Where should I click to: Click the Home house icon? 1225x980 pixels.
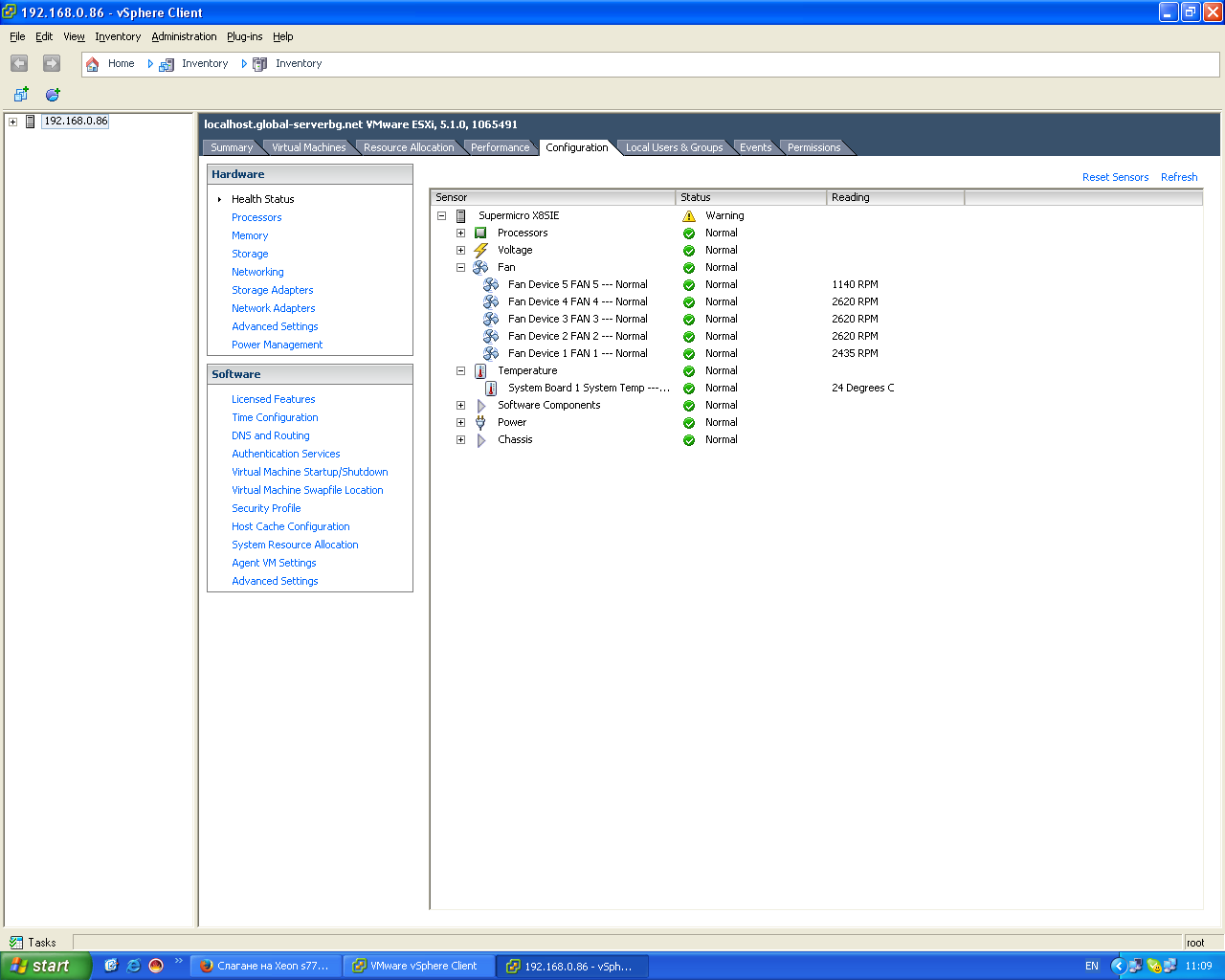pos(93,64)
